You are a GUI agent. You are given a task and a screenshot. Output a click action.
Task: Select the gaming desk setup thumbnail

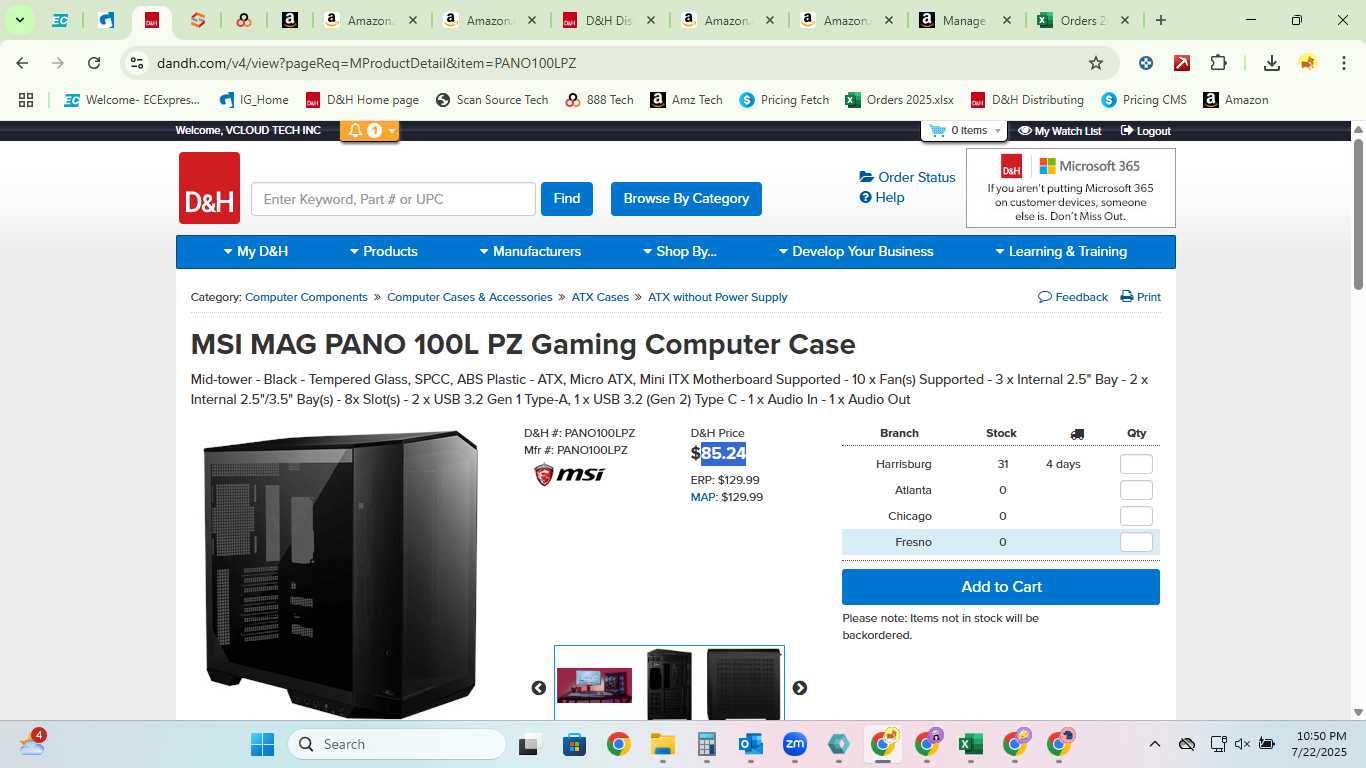click(x=594, y=686)
